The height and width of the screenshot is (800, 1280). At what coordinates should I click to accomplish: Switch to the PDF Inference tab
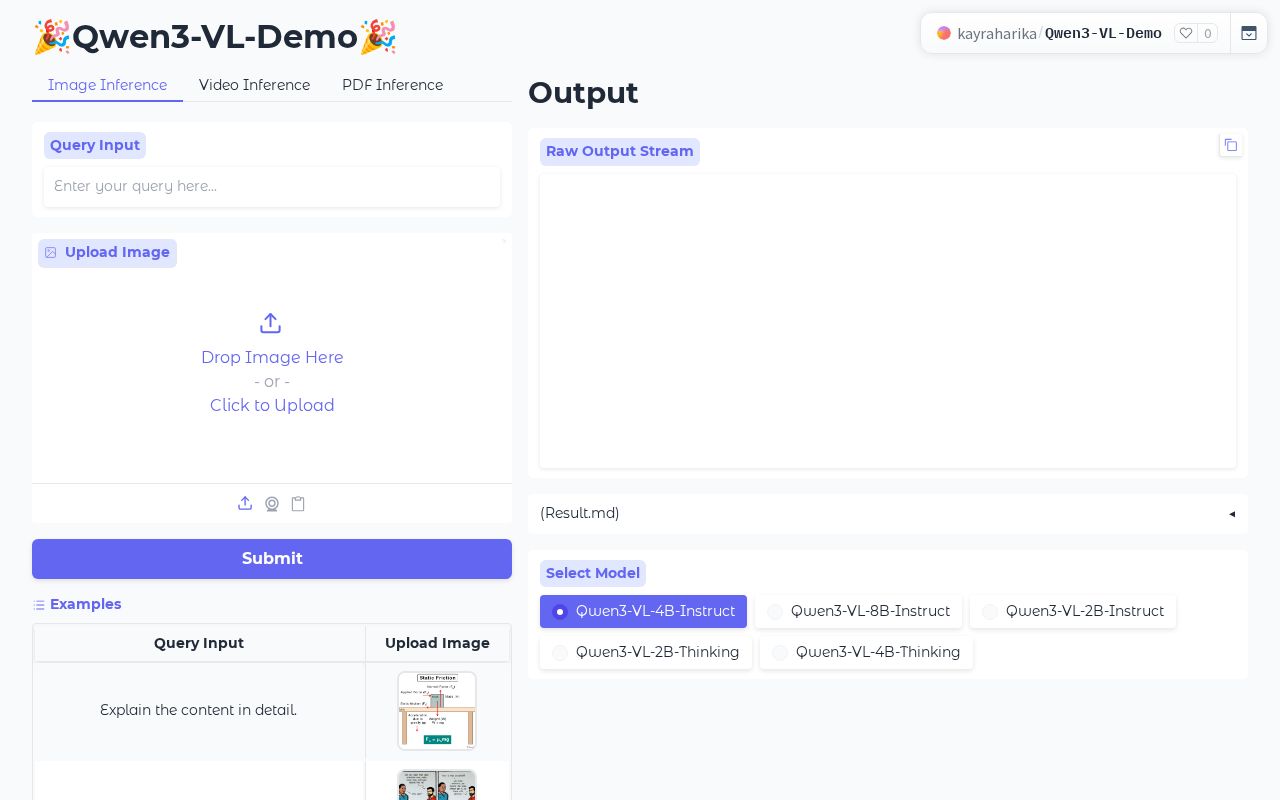392,85
